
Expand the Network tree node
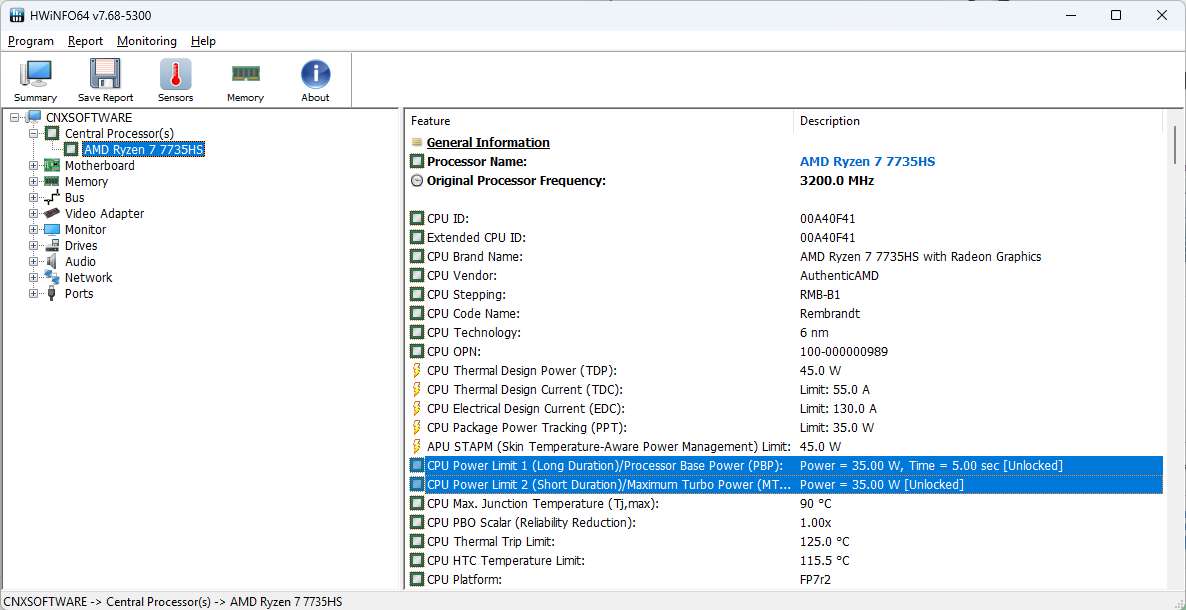[x=33, y=277]
